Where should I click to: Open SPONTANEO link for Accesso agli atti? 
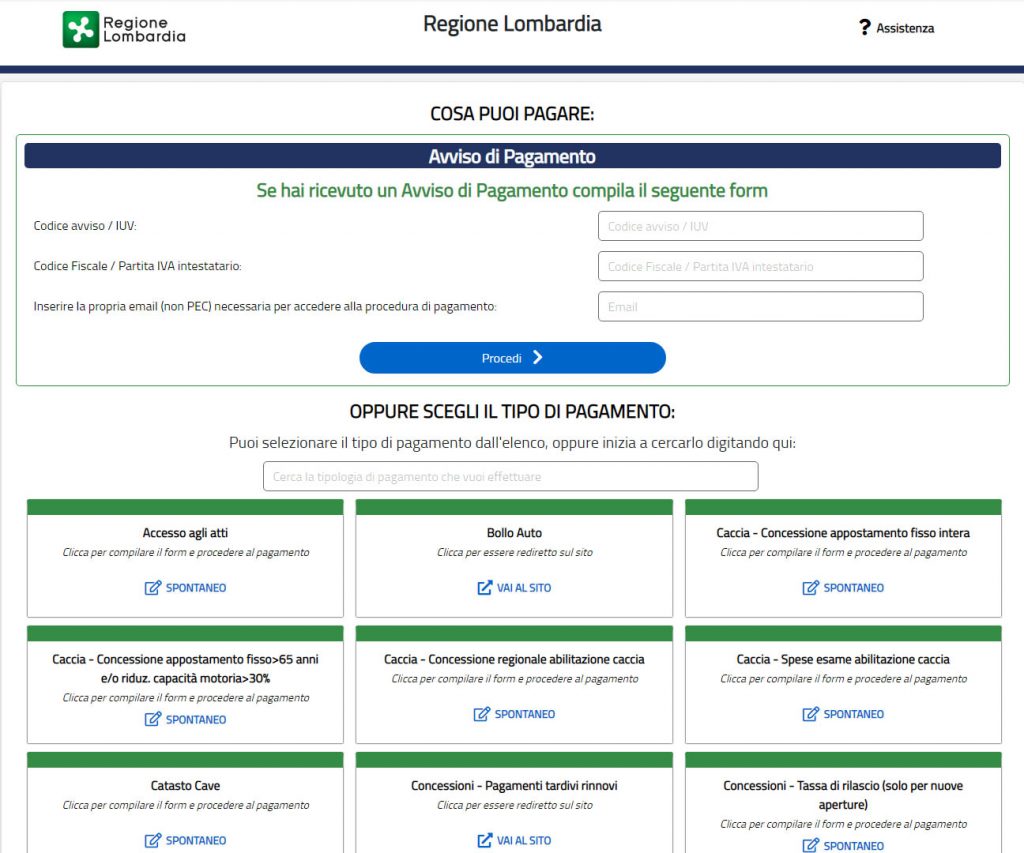coord(195,588)
